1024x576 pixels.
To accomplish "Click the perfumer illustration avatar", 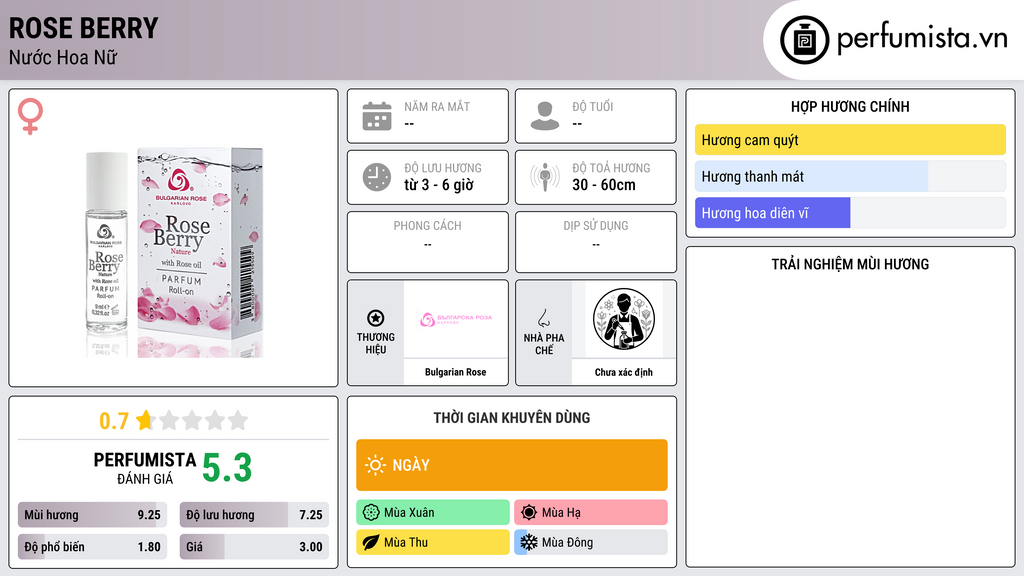I will [x=624, y=319].
